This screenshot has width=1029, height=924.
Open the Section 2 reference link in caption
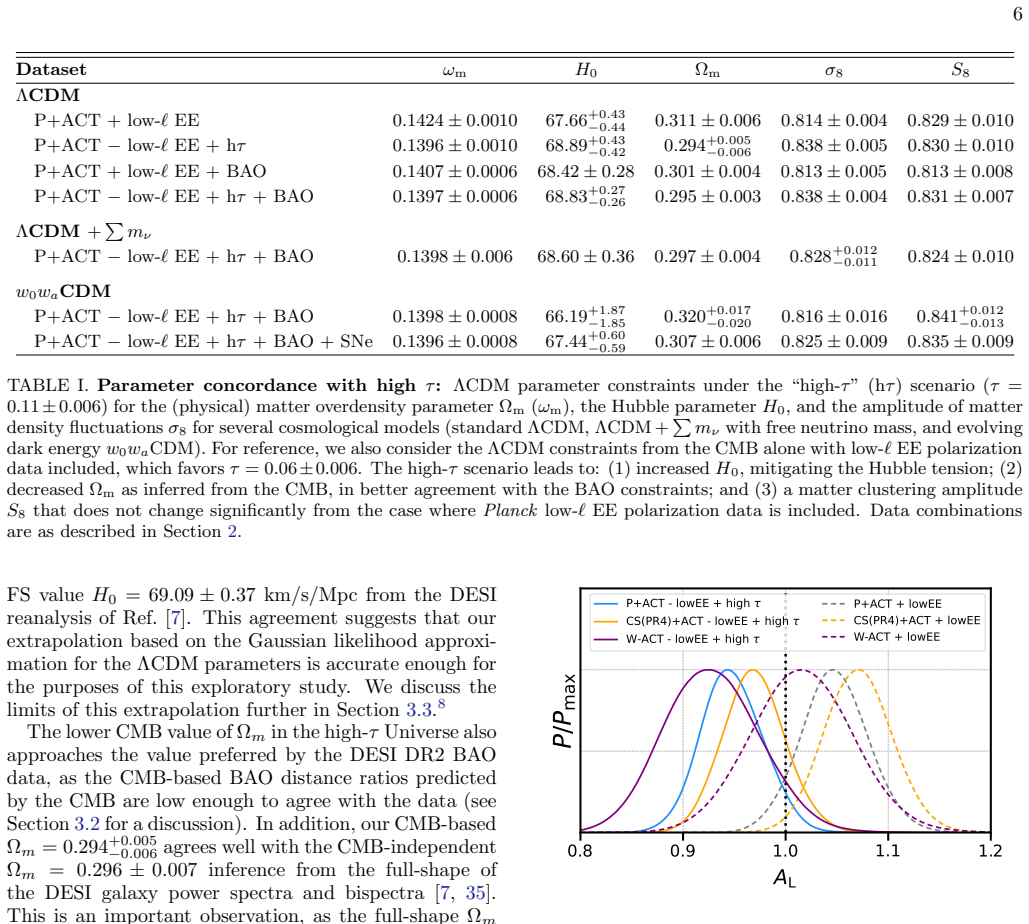coord(232,531)
